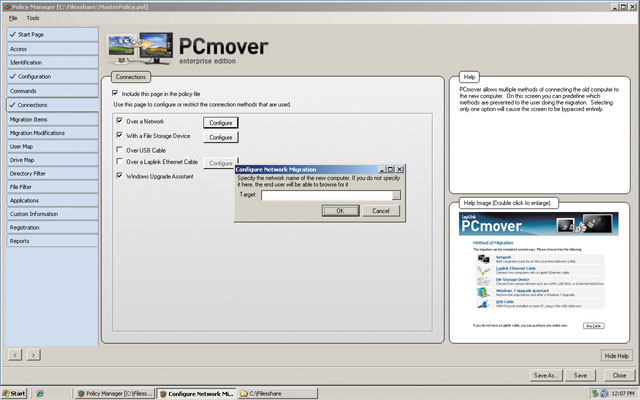Enable the Over USB Cable option
Screen dimensions: 640x400
coord(120,150)
